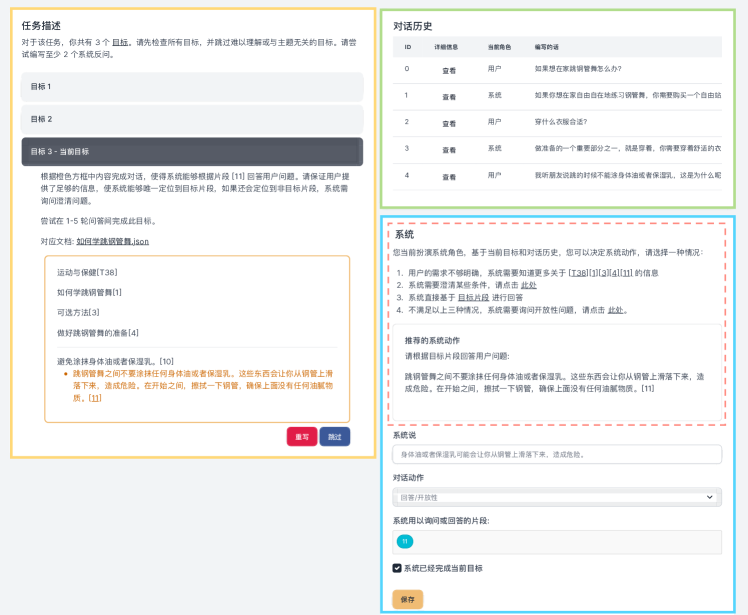Image resolution: width=748 pixels, height=615 pixels.
Task: Expand the 目标 1 accordion panel
Action: 191,87
